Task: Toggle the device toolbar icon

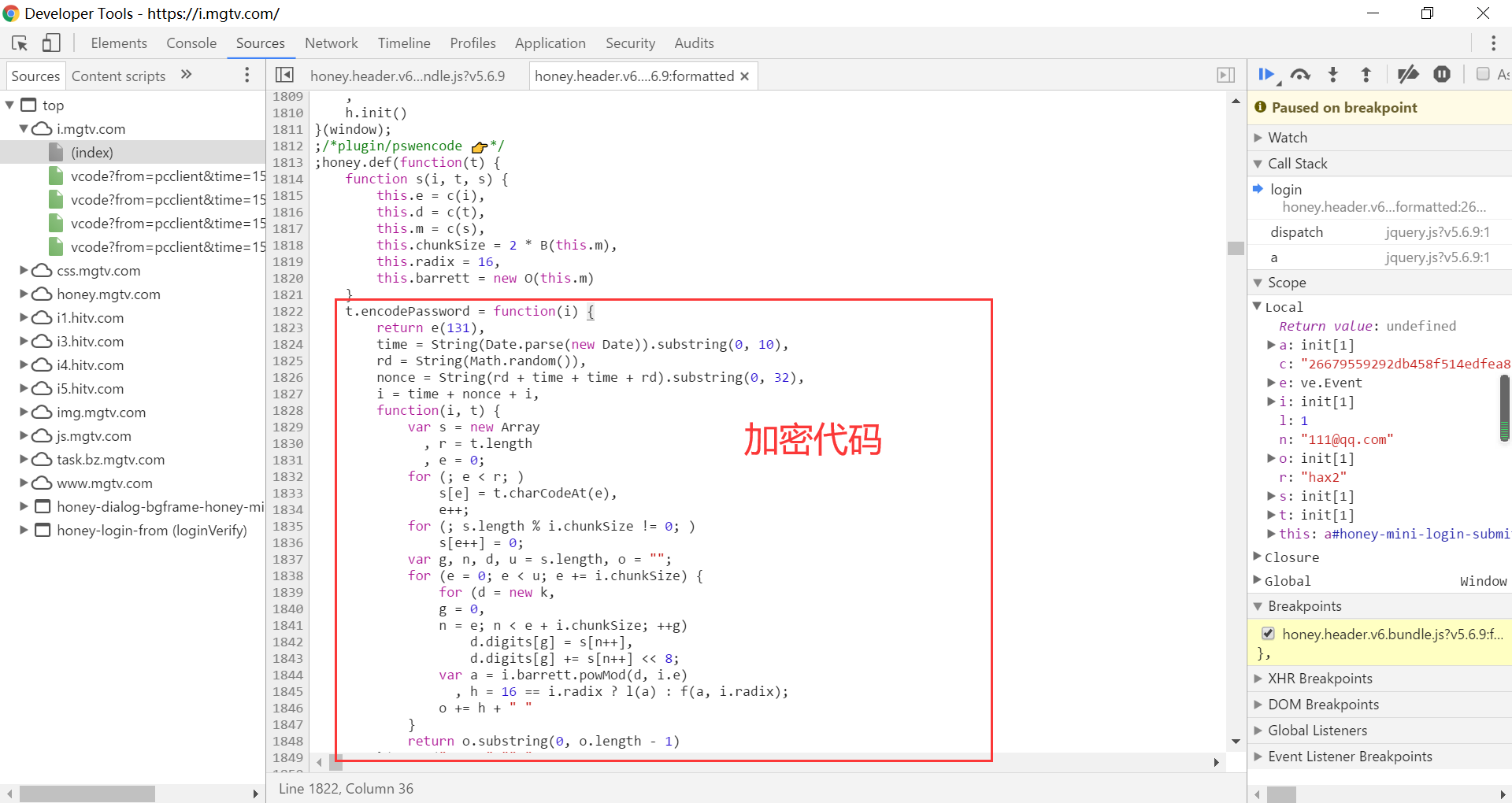Action: click(x=51, y=43)
